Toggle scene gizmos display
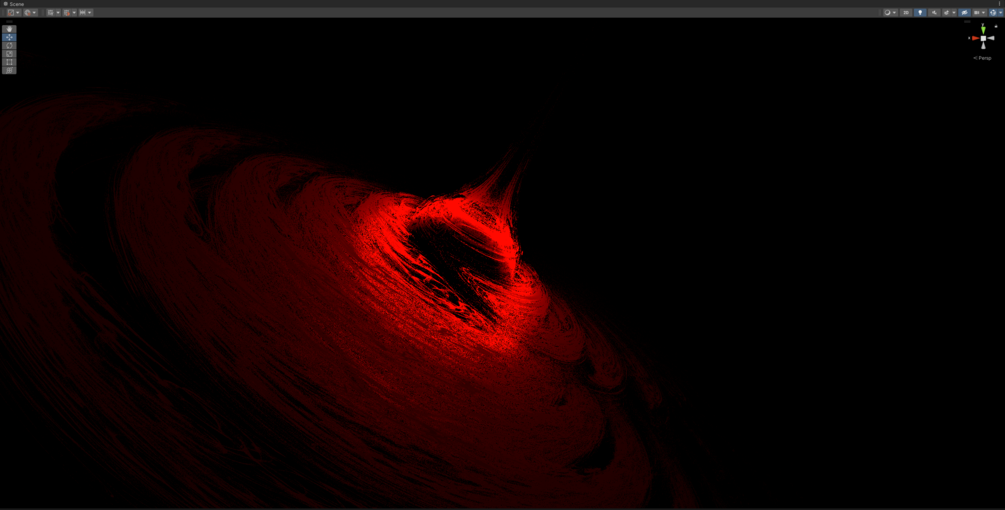The width and height of the screenshot is (1005, 510). click(x=993, y=12)
